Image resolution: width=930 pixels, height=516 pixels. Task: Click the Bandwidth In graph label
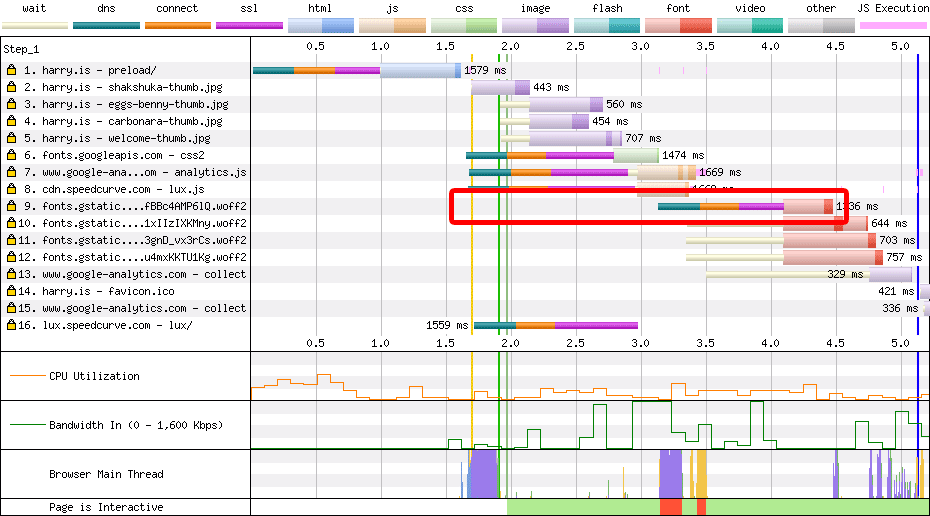136,425
